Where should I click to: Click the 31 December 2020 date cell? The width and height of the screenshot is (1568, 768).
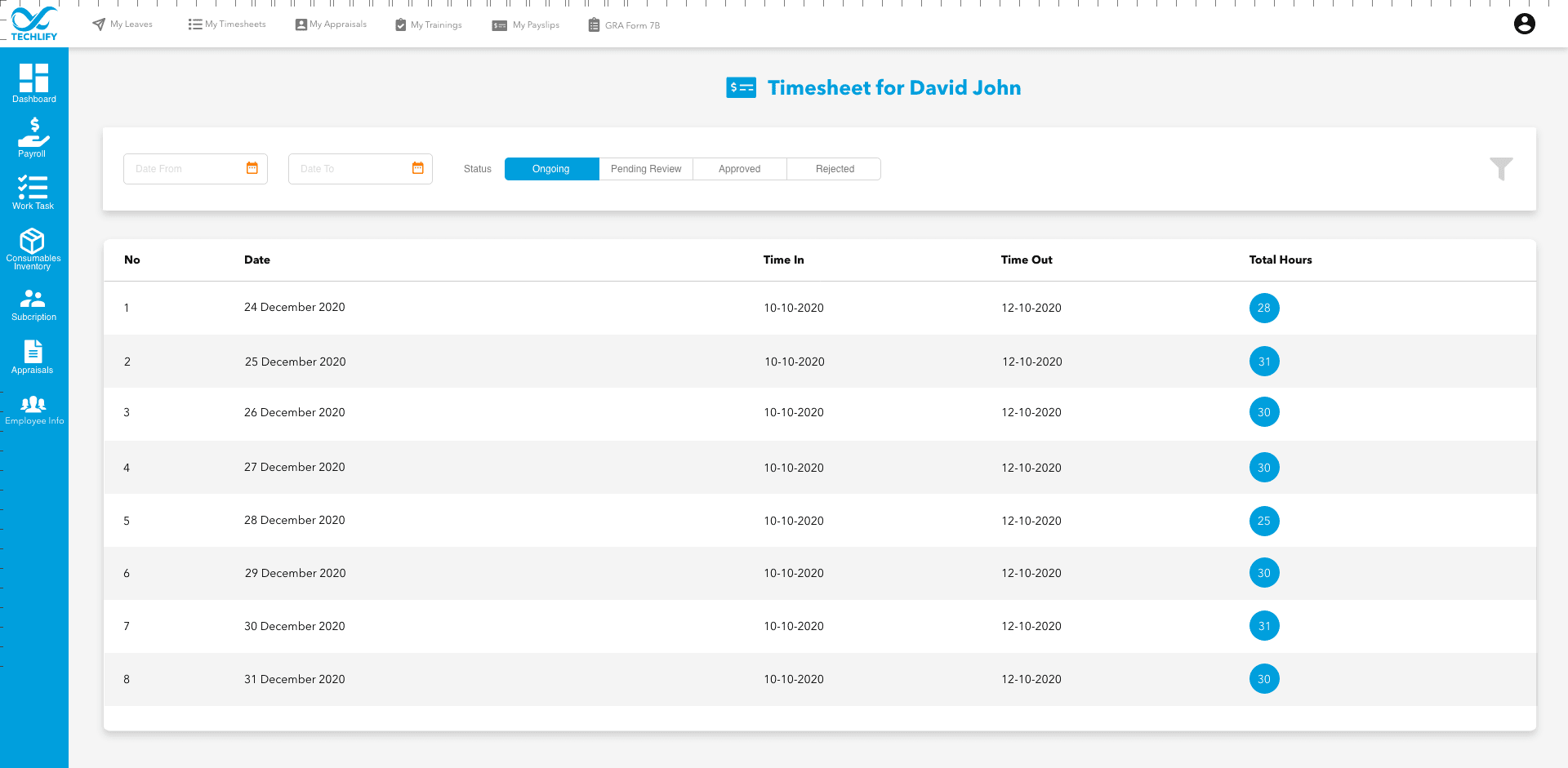[295, 679]
